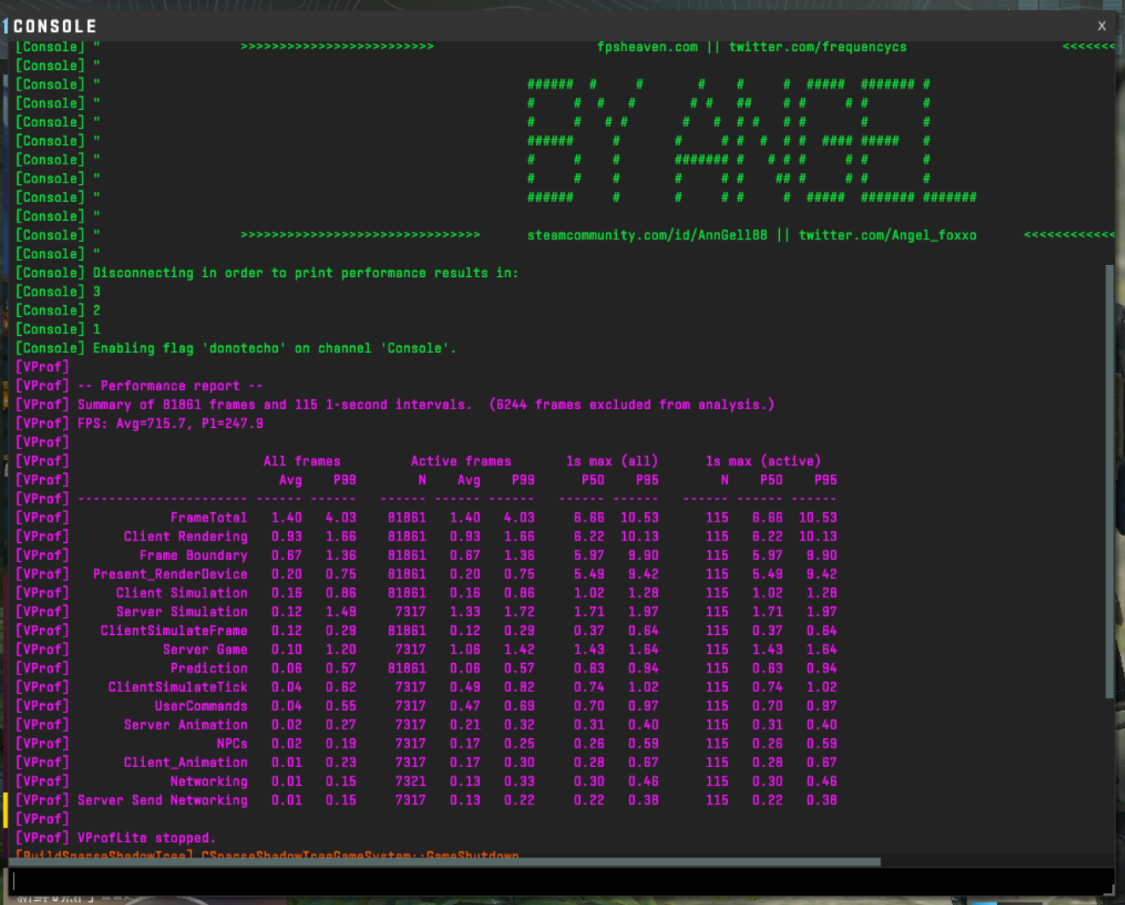
Task: Click the "Enabling flag 'donotecho'" line
Action: click(274, 349)
